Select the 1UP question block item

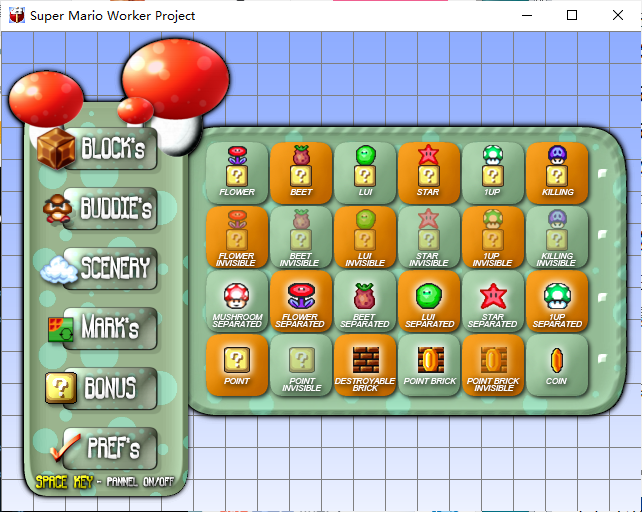(493, 172)
